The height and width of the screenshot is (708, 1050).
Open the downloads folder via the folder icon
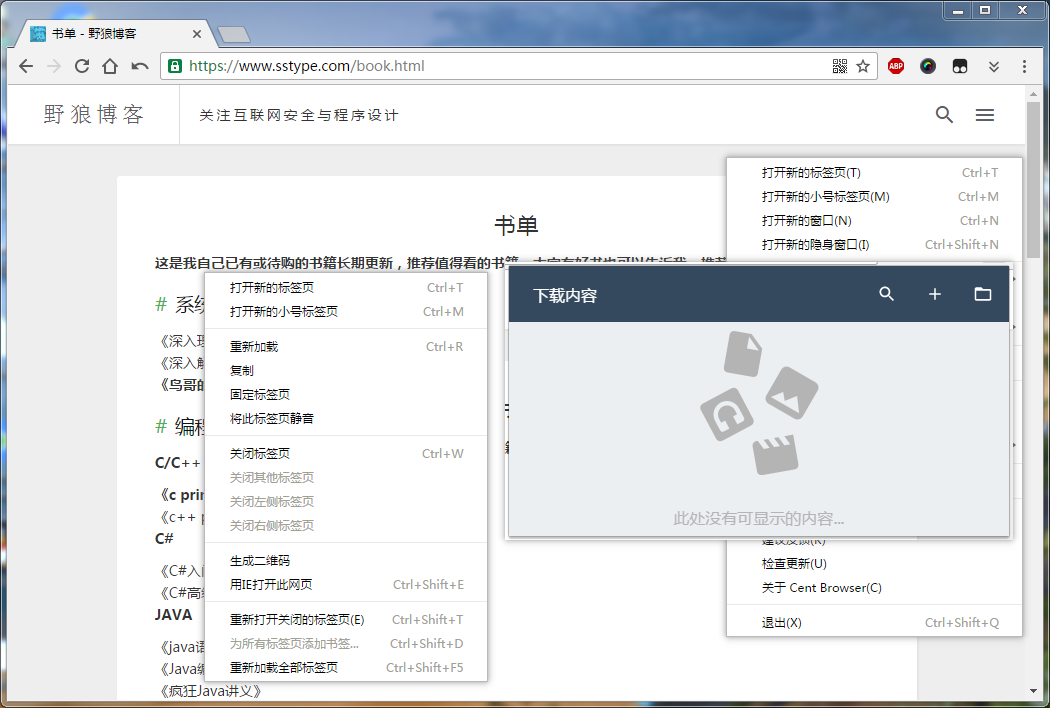[983, 294]
